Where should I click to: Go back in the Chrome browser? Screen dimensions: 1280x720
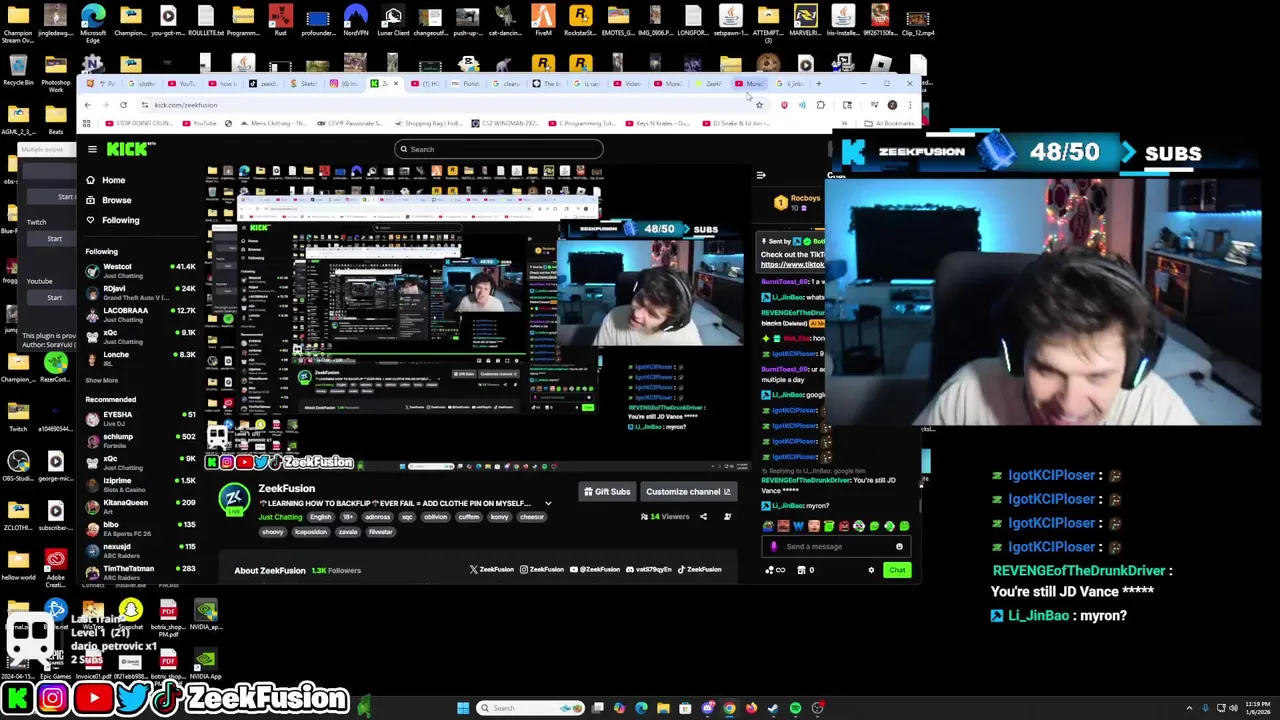tap(87, 105)
